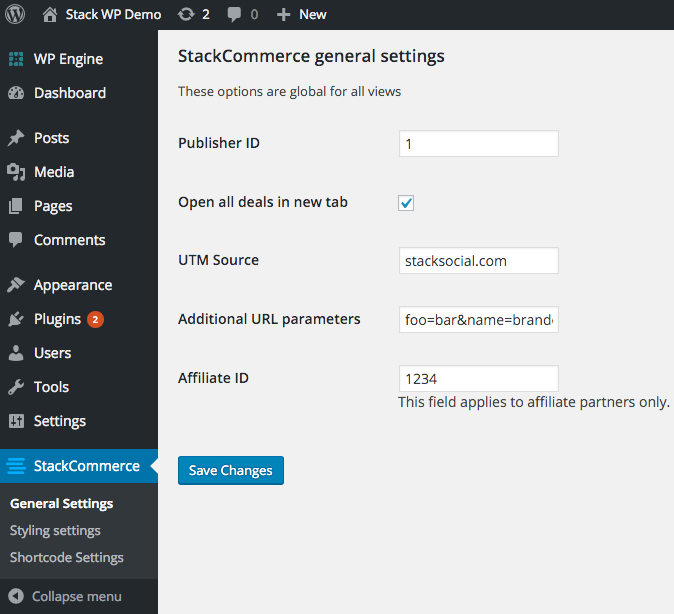Click the comments count 0 in admin bar
The image size is (674, 614).
pyautogui.click(x=254, y=15)
